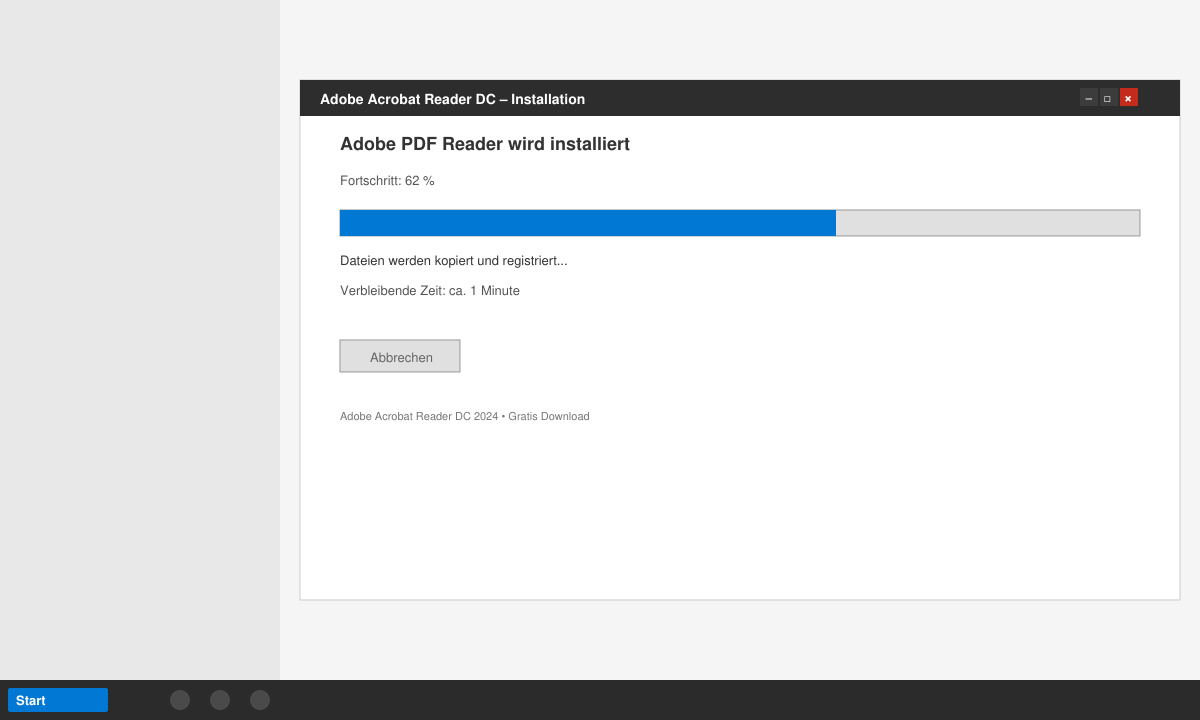Close the installer with the red X button

pos(1129,97)
